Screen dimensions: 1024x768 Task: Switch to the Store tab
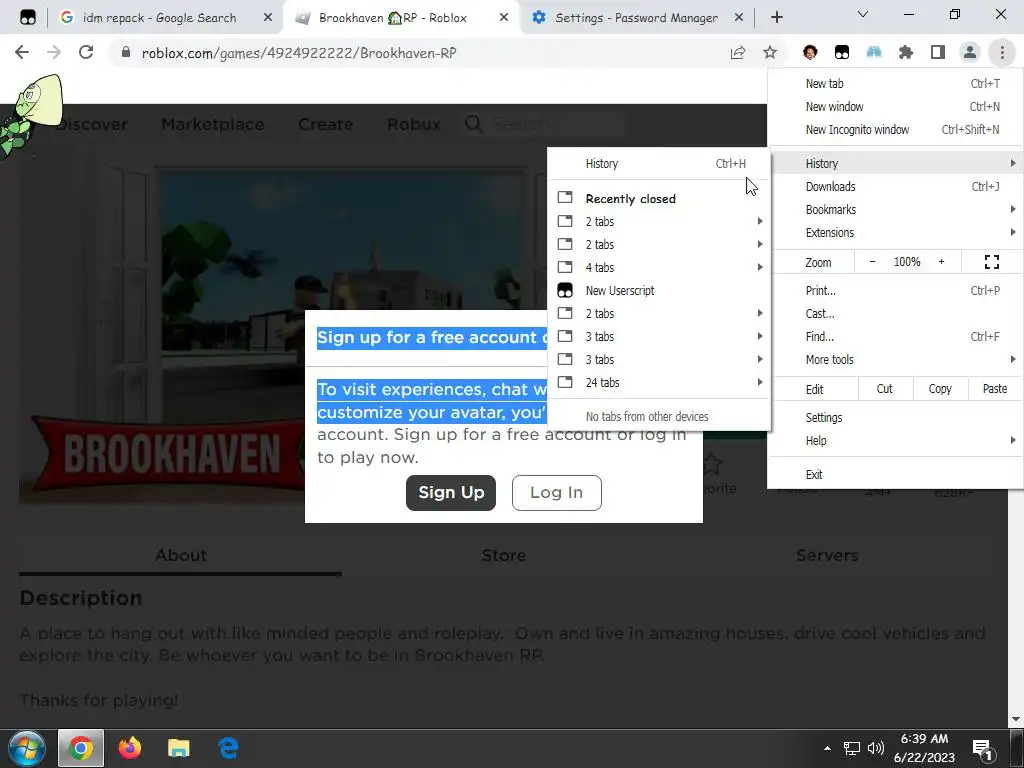click(504, 555)
